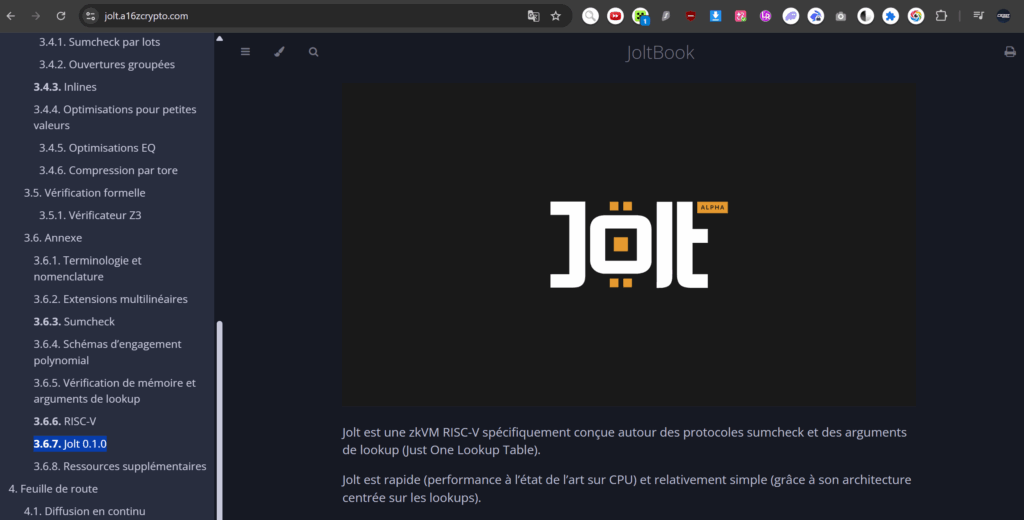
Task: Open the half-circle dark mode extension
Action: pos(865,16)
